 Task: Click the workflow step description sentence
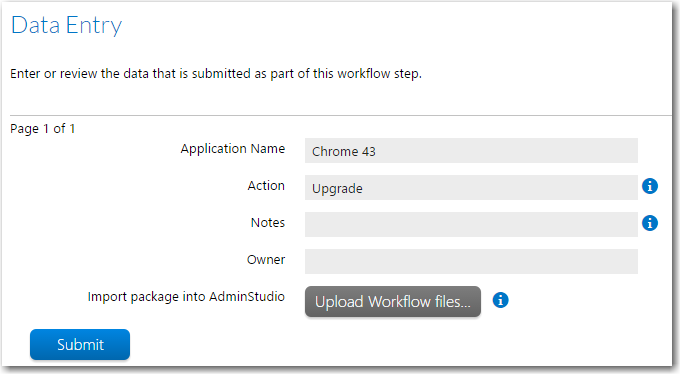(216, 74)
